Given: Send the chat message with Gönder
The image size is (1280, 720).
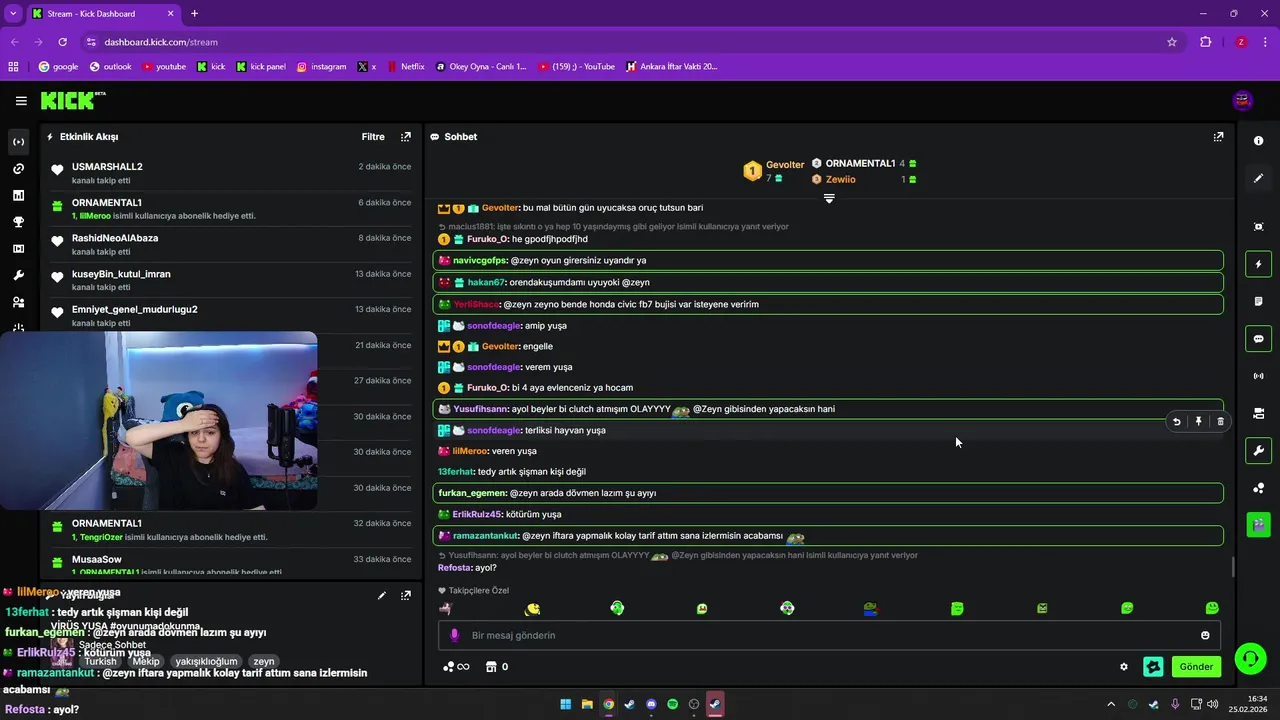Looking at the screenshot, I should (x=1196, y=667).
